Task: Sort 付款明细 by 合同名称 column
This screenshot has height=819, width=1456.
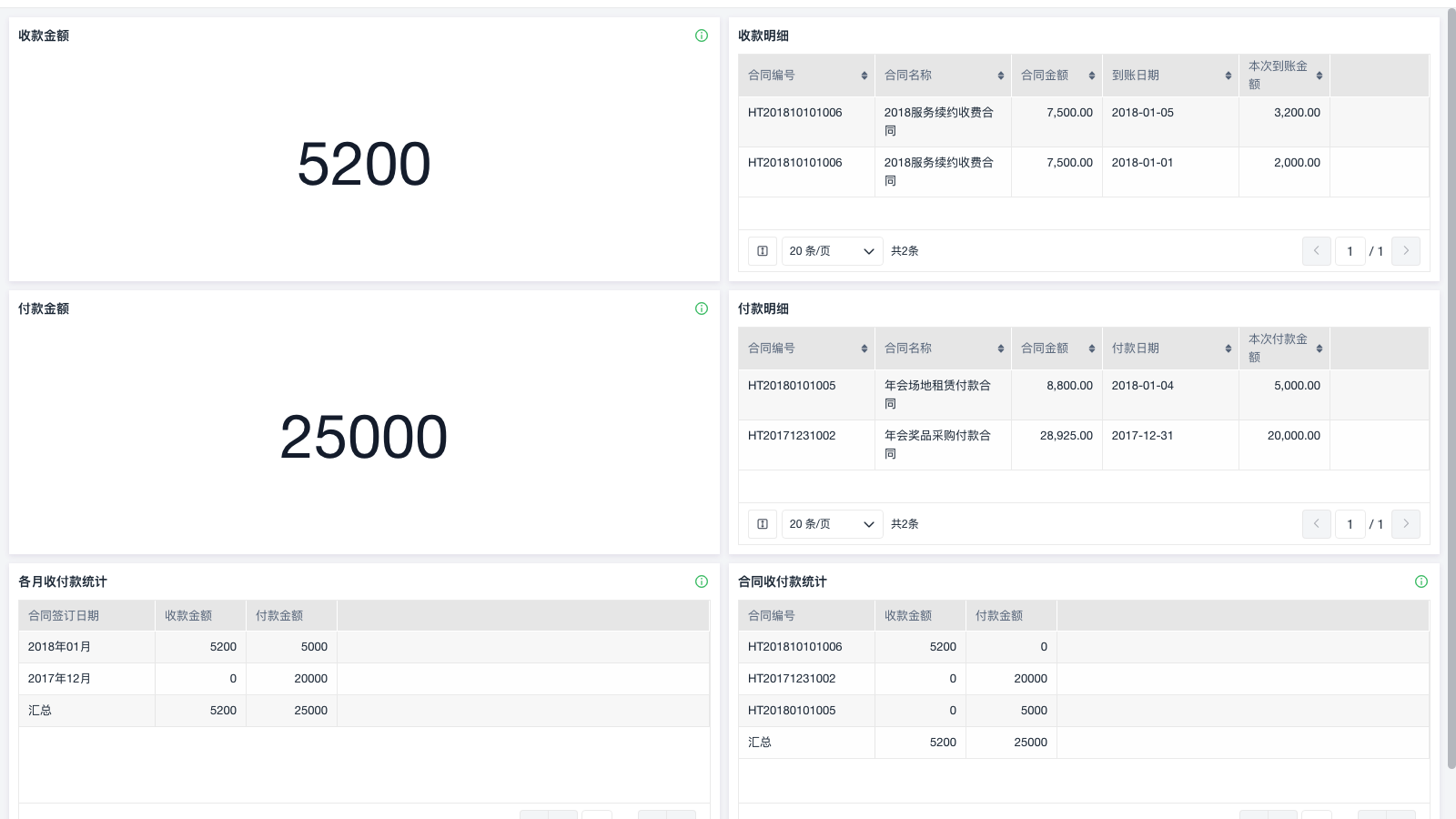Action: click(x=1001, y=349)
